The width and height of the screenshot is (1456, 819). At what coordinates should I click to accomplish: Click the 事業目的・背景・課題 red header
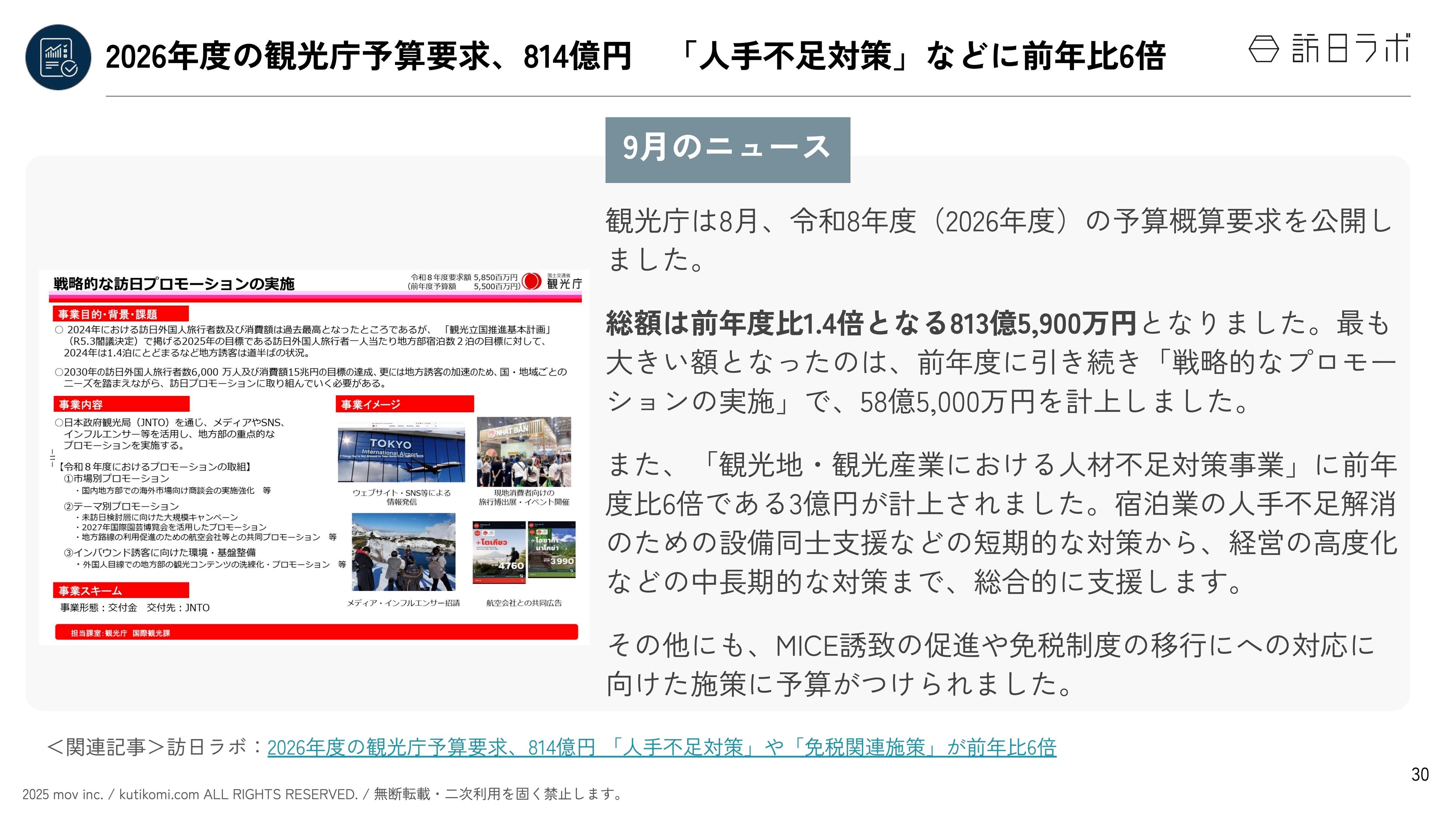[120, 314]
